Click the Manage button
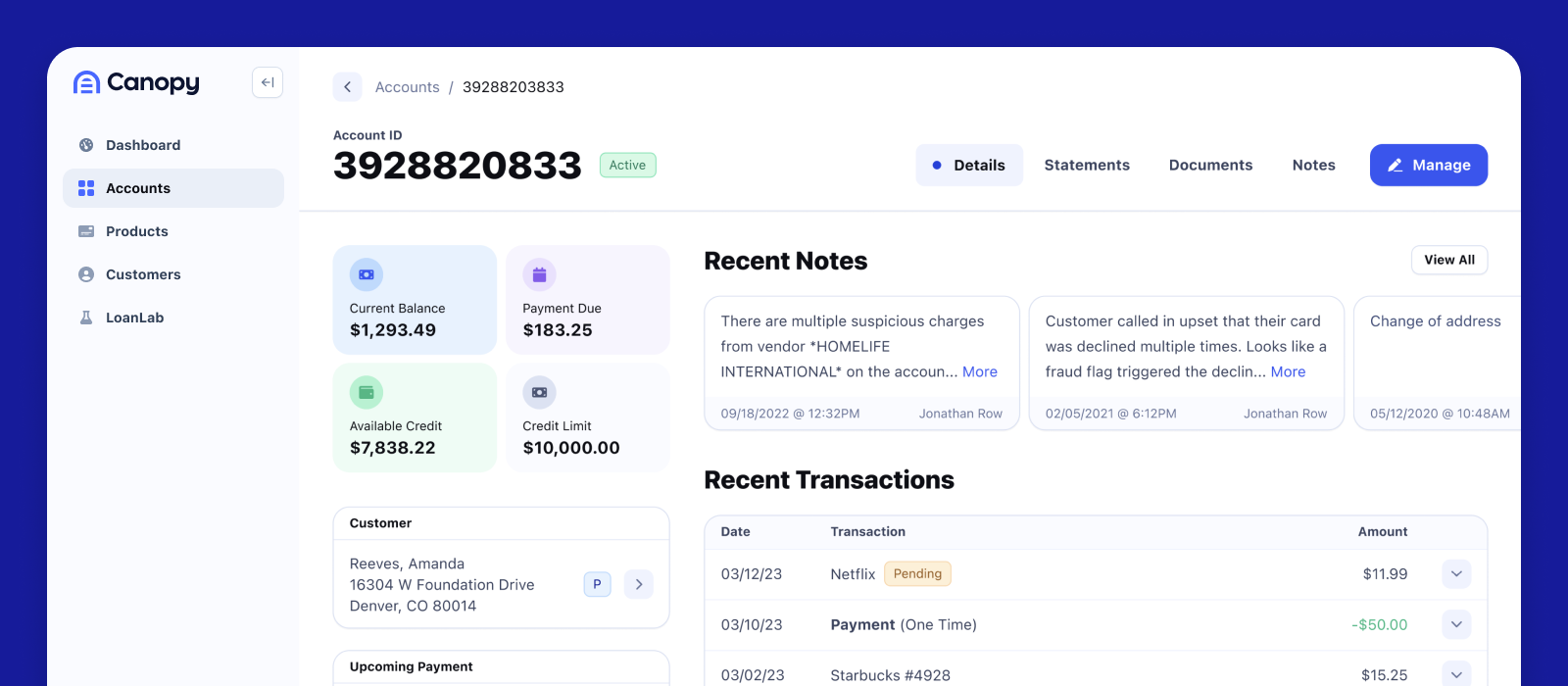This screenshot has height=686, width=1568. pyautogui.click(x=1429, y=166)
